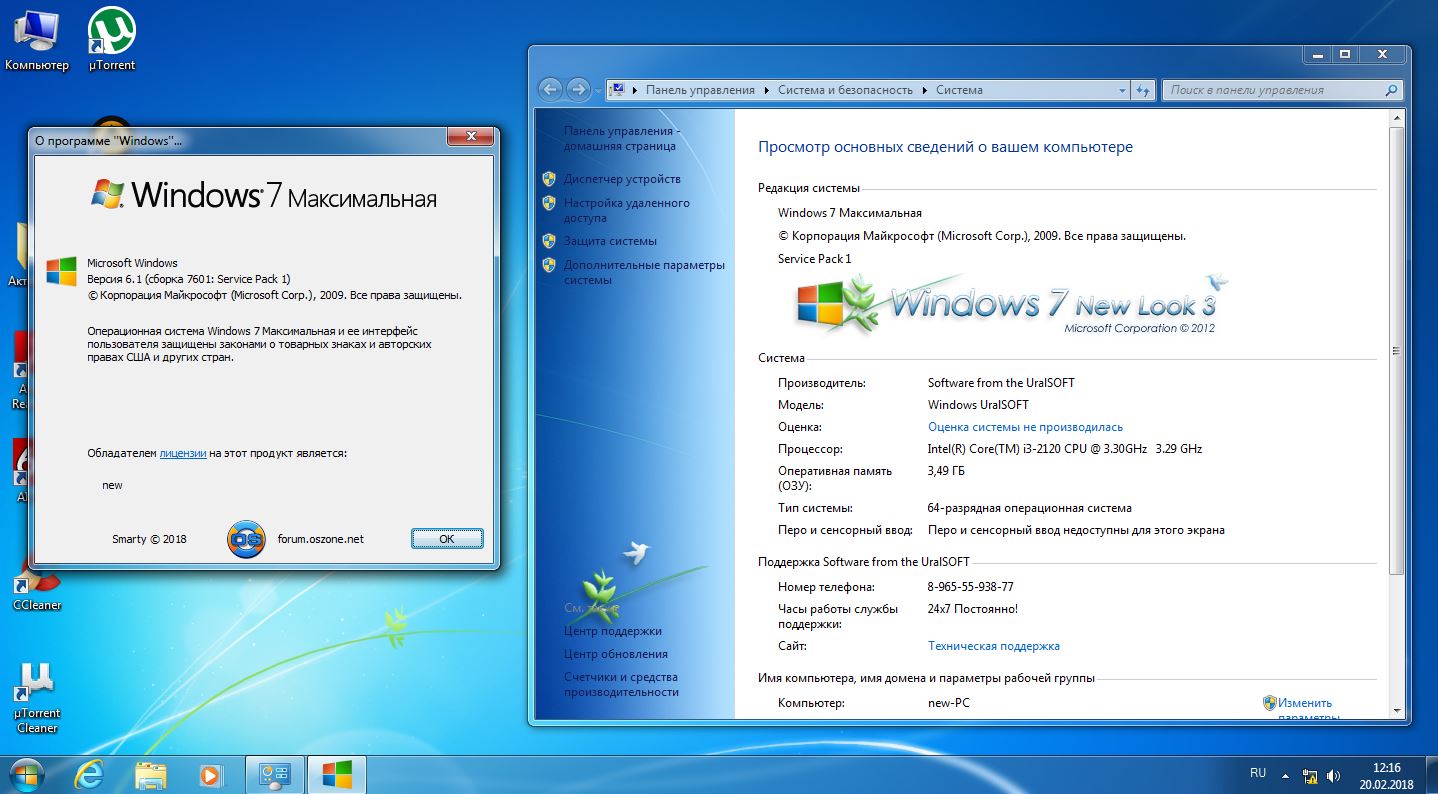
Task: Close the About Windows dialog
Action: [x=470, y=137]
